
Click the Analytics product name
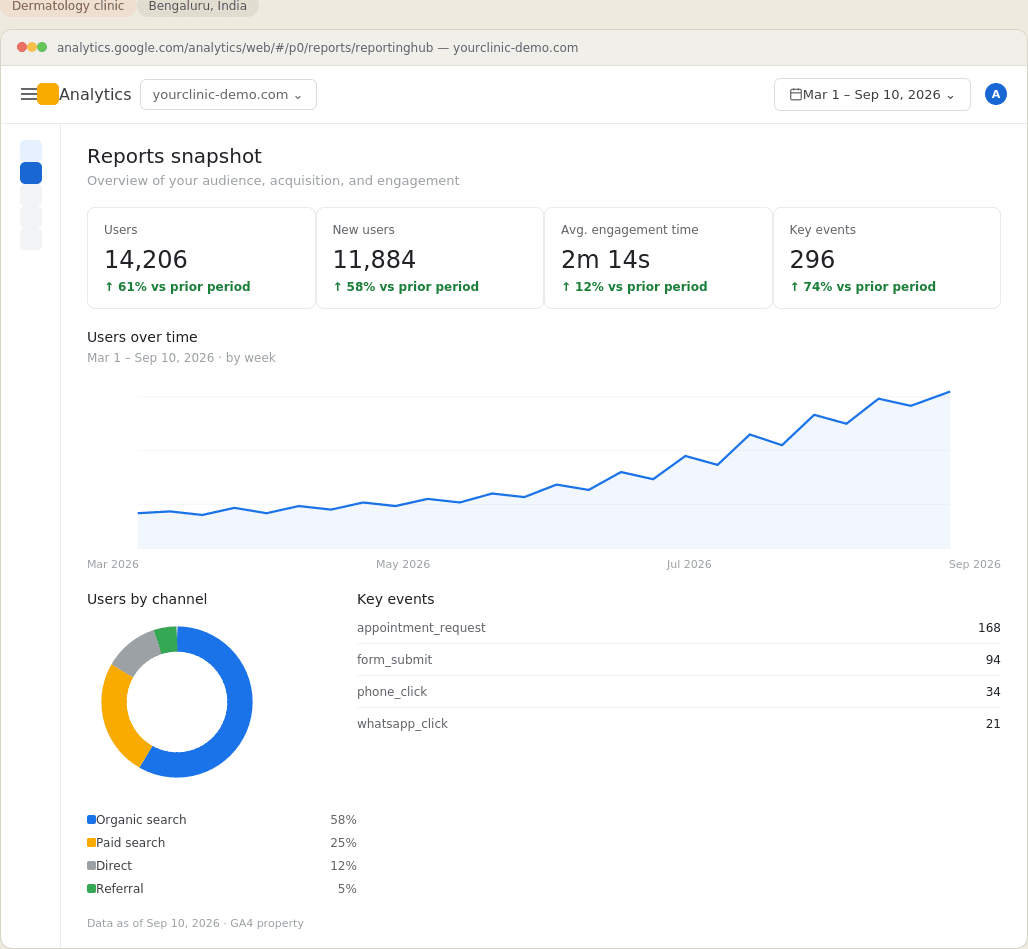(95, 94)
